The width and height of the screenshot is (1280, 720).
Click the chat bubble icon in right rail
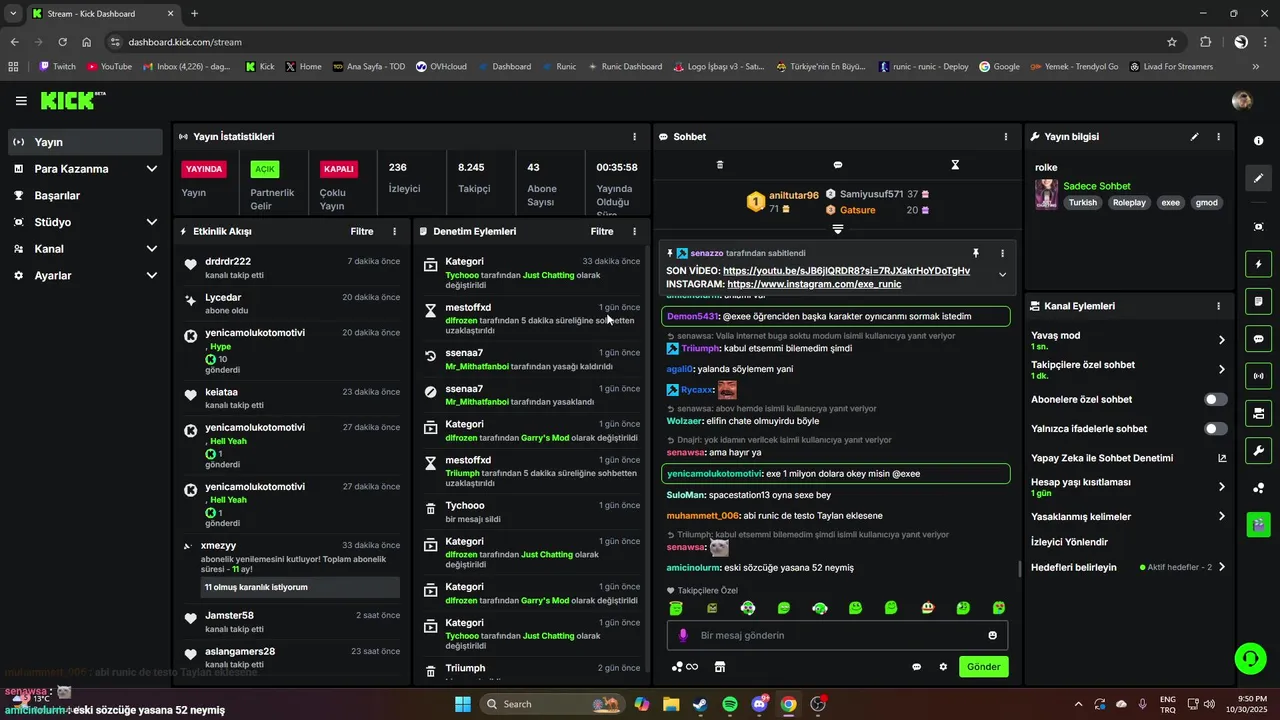pyautogui.click(x=1258, y=339)
